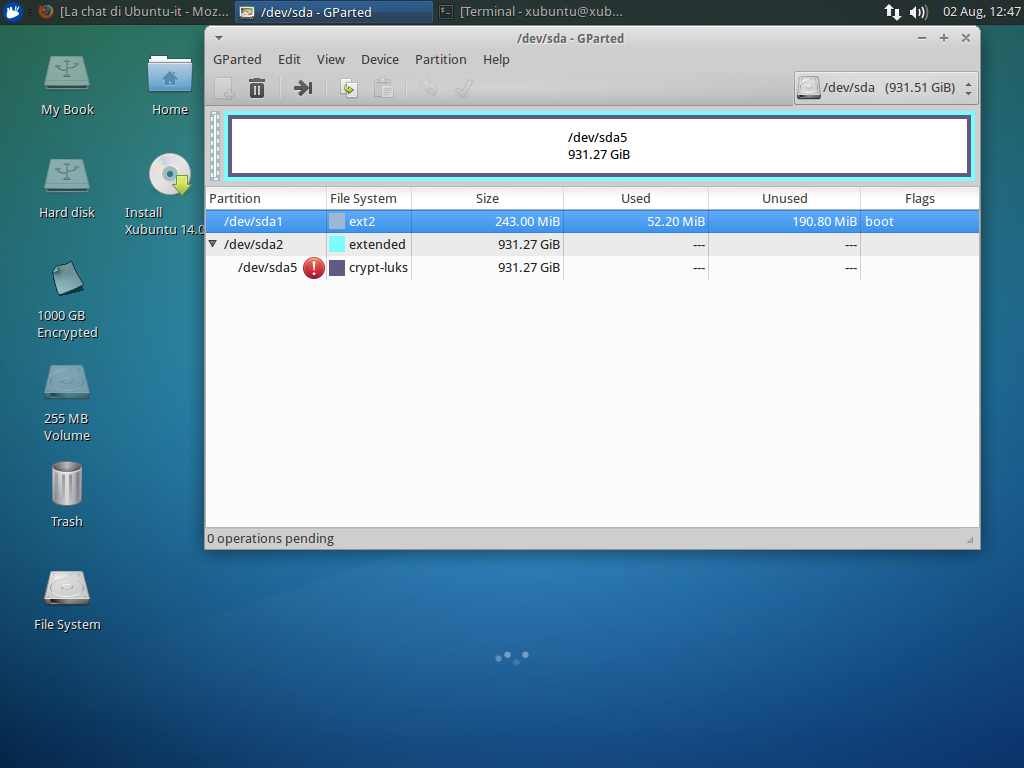Collapse the /dev/sda2 extended partition tree
This screenshot has width=1024, height=768.
click(213, 244)
